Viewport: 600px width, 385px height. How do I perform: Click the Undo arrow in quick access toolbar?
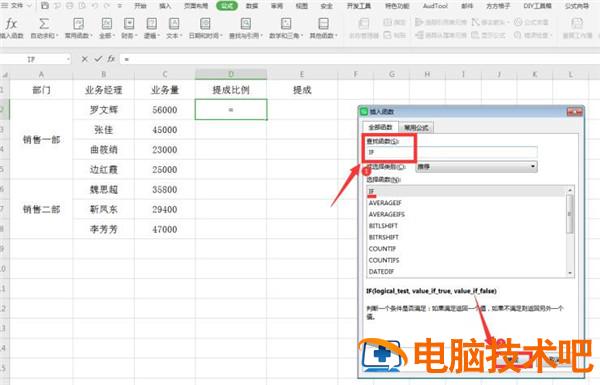[95, 6]
